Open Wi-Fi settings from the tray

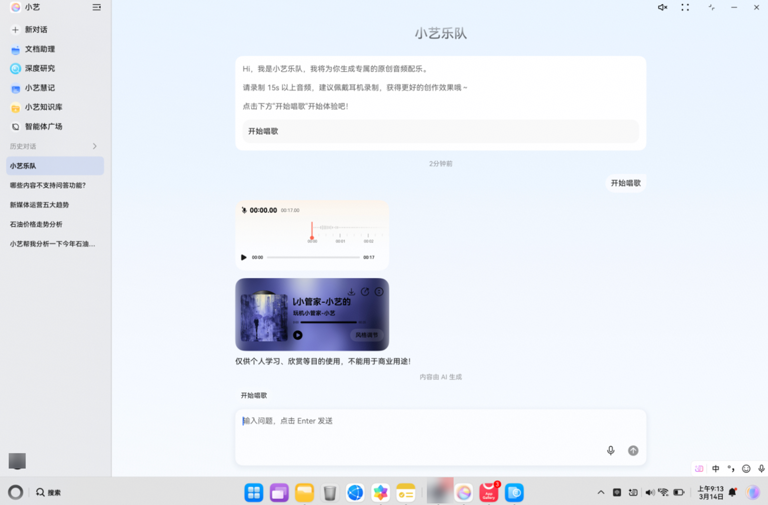(x=664, y=492)
